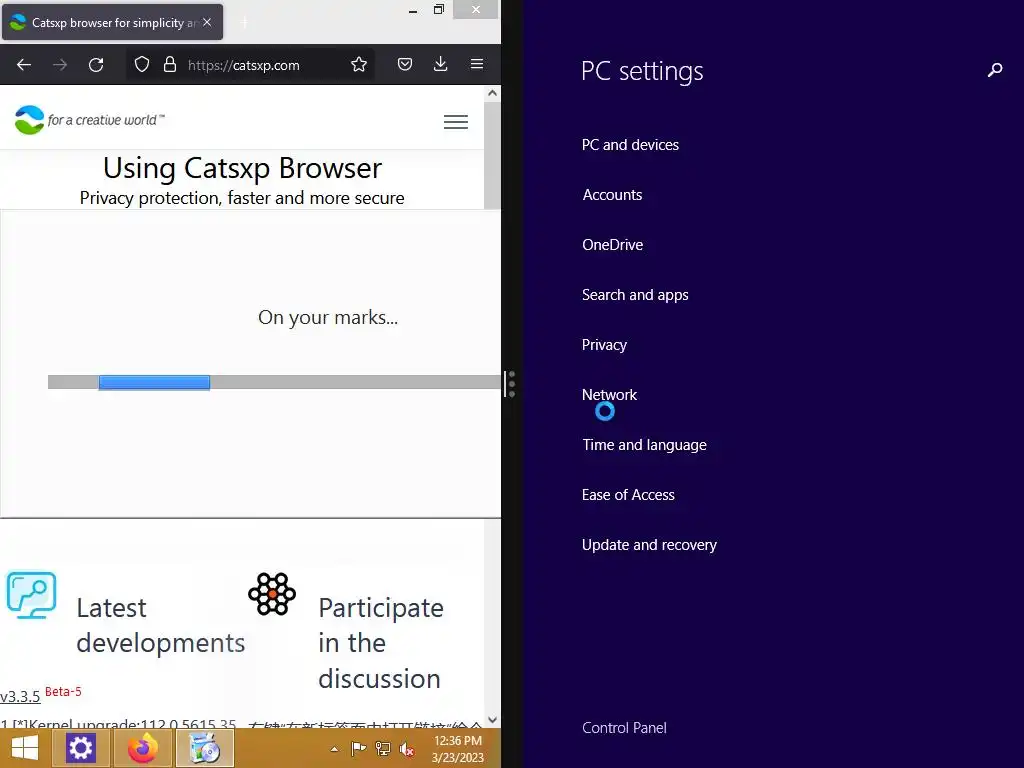The image size is (1024, 768).
Task: Open the Windows Start button
Action: point(25,748)
